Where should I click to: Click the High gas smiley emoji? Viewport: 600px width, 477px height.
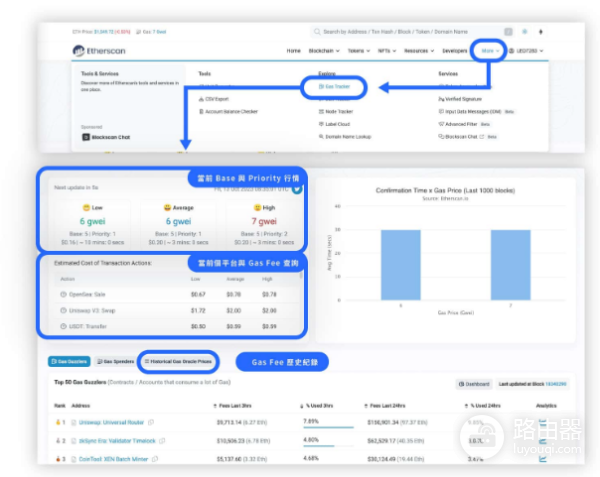(258, 208)
